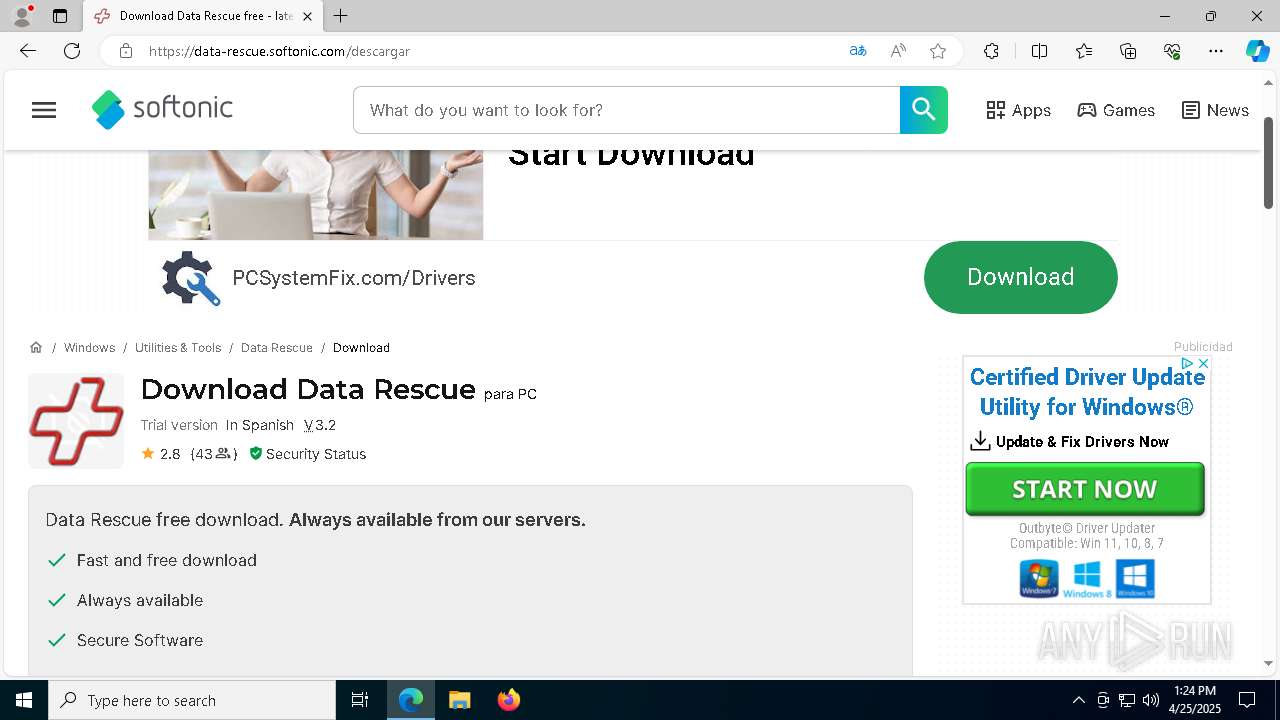Screen dimensions: 1280x720
Task: Click Certified Driver Update Utility ad headline
Action: click(1087, 392)
